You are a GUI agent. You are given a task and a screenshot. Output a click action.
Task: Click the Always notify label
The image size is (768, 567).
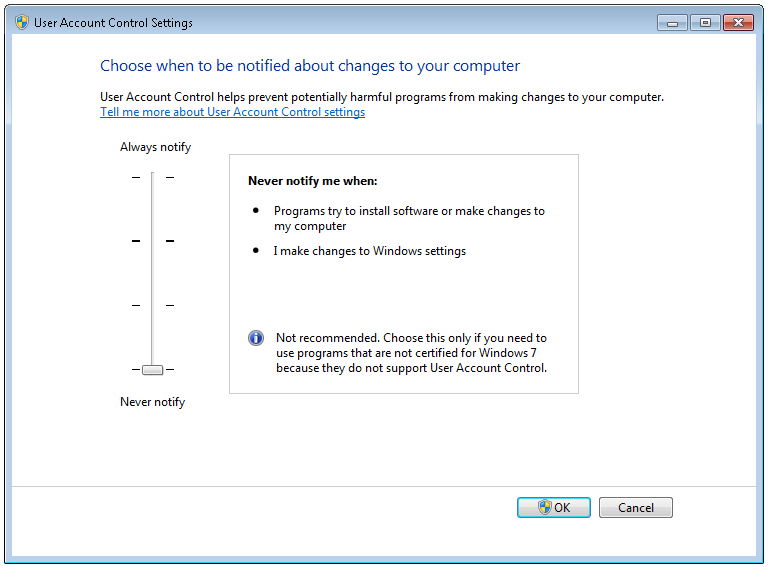tap(155, 147)
